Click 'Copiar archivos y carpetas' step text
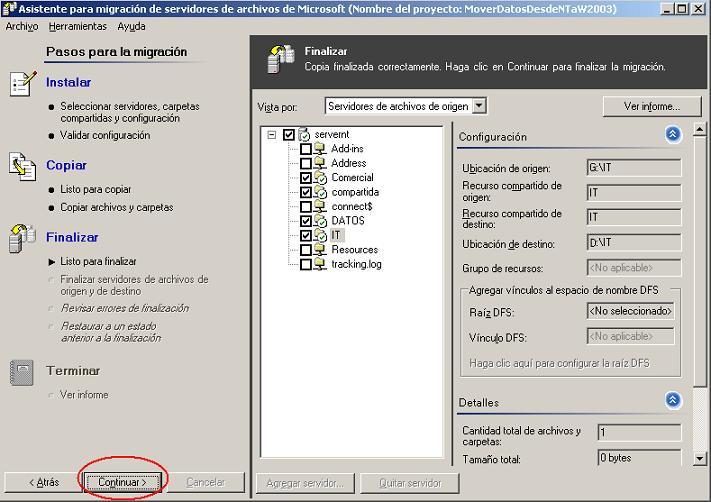The height and width of the screenshot is (502, 711). point(117,207)
